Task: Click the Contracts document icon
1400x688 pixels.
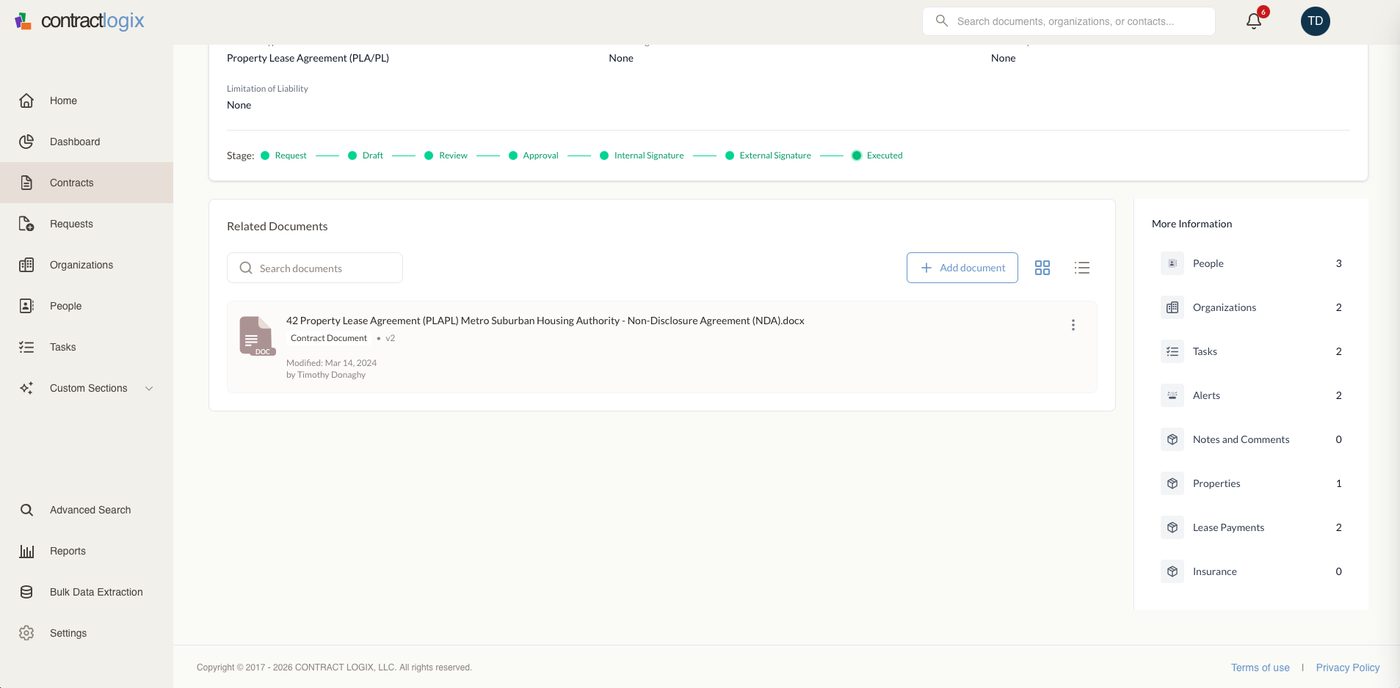Action: 27,183
